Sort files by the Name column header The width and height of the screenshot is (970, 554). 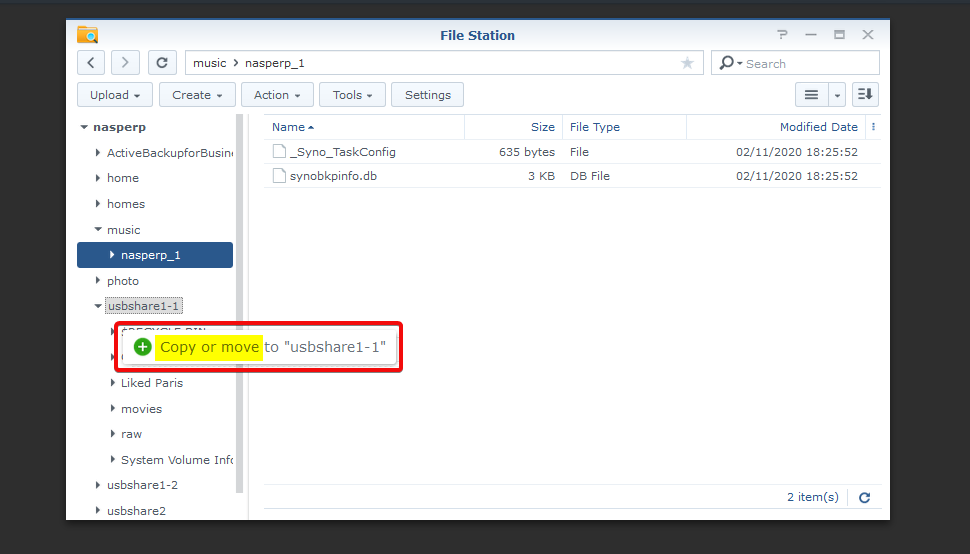coord(364,127)
